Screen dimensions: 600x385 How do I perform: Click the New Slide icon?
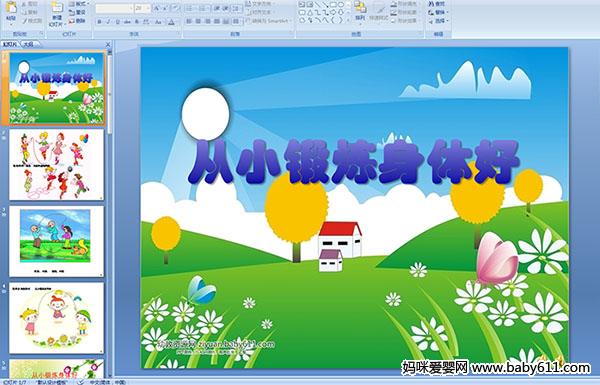[57, 11]
